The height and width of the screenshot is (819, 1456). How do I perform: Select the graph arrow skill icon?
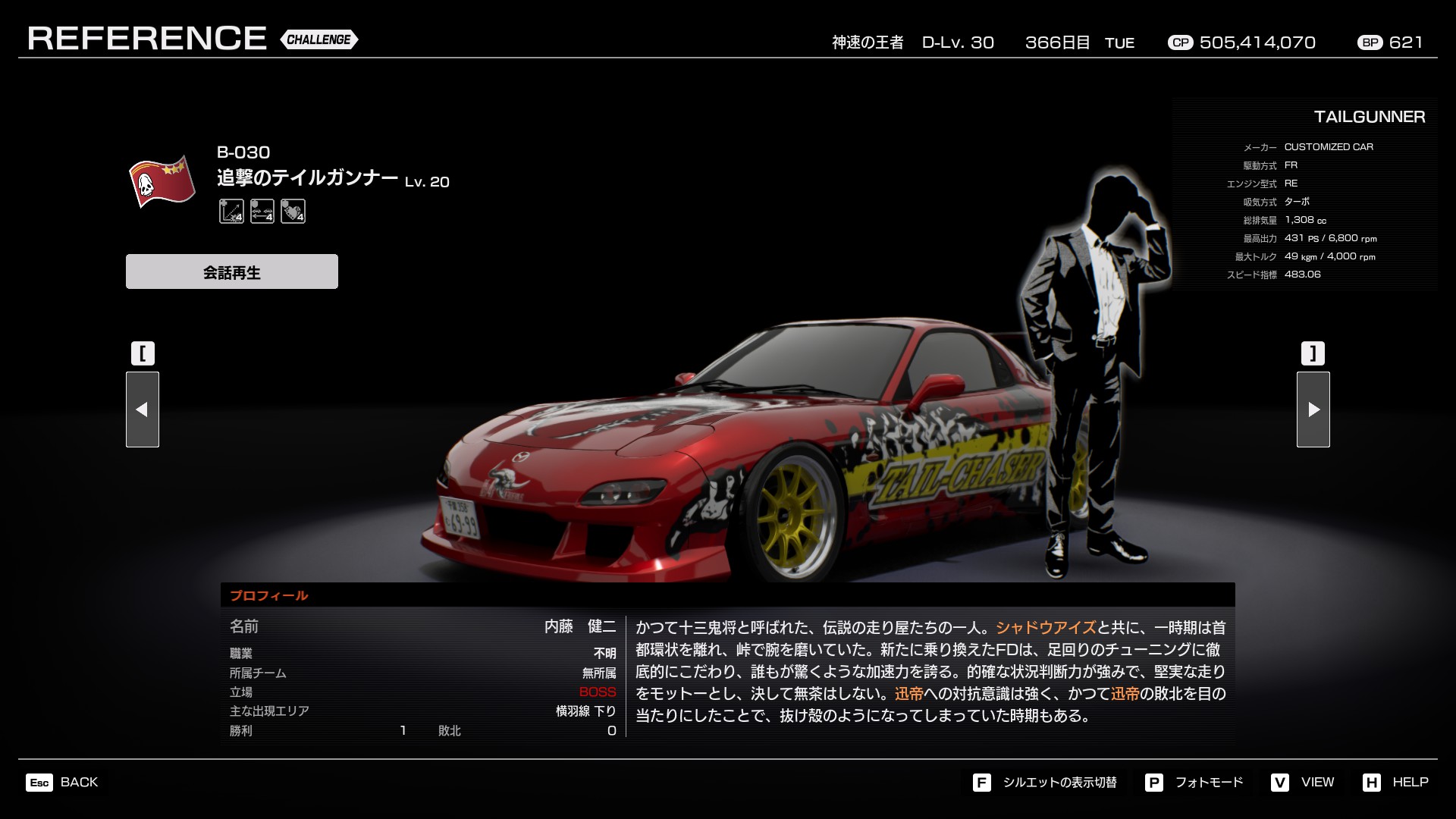coord(231,212)
